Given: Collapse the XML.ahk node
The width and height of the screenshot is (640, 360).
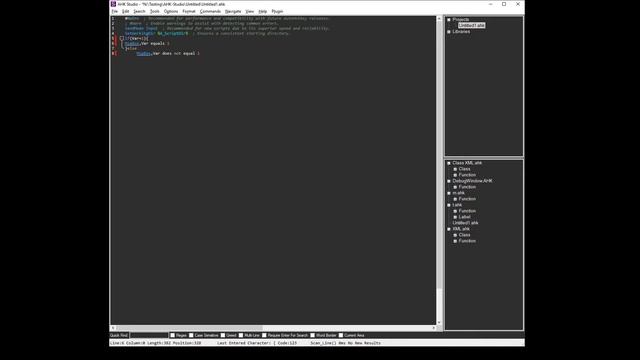Looking at the screenshot, I should tap(449, 229).
